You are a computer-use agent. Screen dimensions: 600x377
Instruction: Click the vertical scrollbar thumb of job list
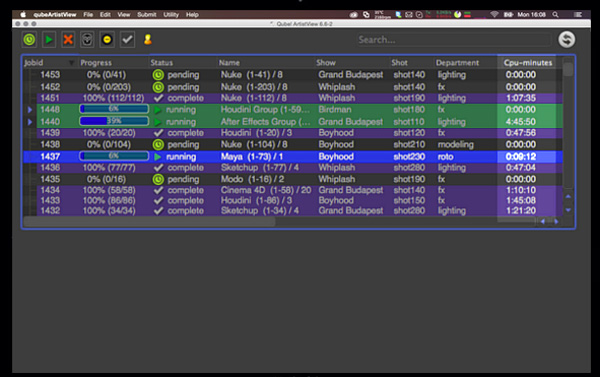pos(568,69)
